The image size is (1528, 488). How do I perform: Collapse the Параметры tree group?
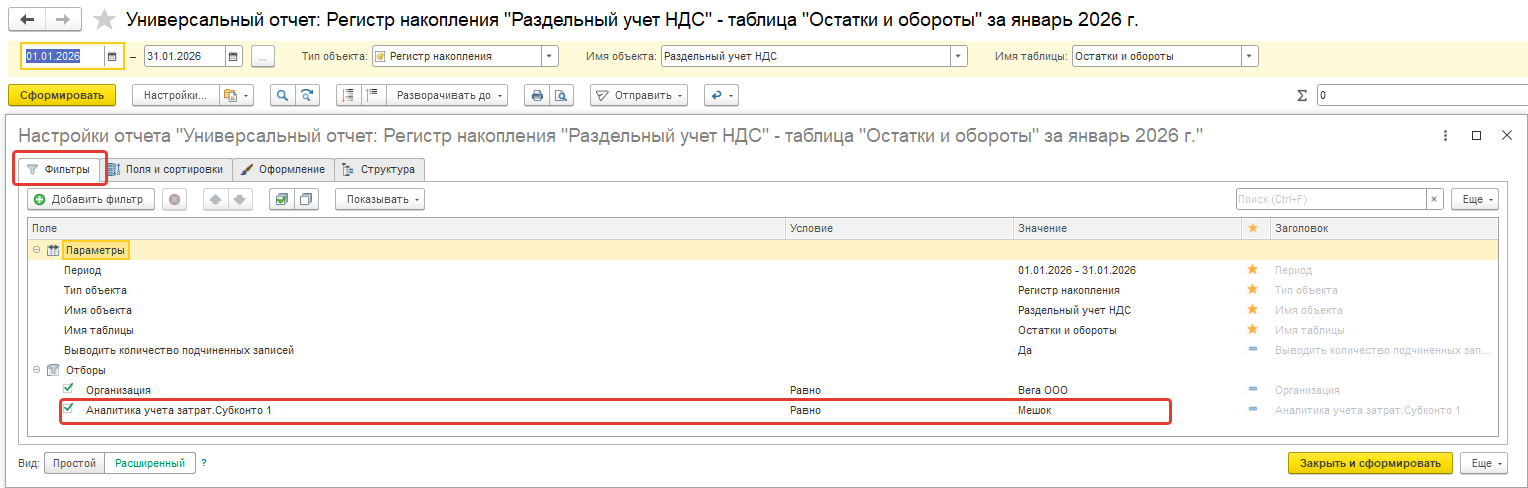[x=37, y=250]
